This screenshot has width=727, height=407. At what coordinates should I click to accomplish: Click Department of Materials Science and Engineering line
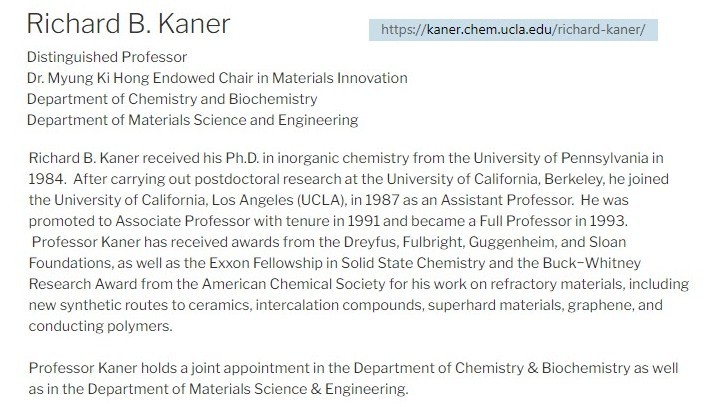tap(192, 120)
